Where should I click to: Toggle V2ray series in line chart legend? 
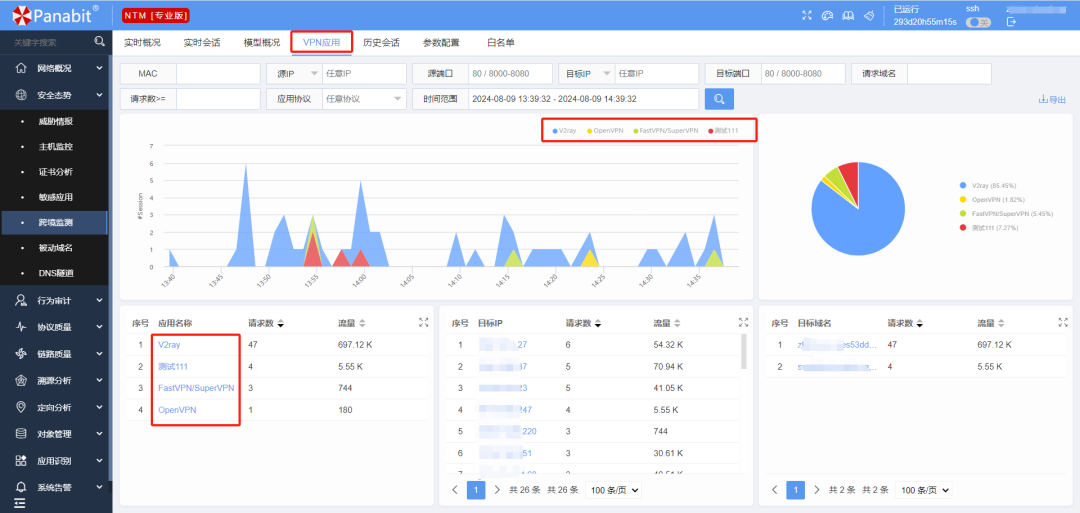pyautogui.click(x=564, y=130)
